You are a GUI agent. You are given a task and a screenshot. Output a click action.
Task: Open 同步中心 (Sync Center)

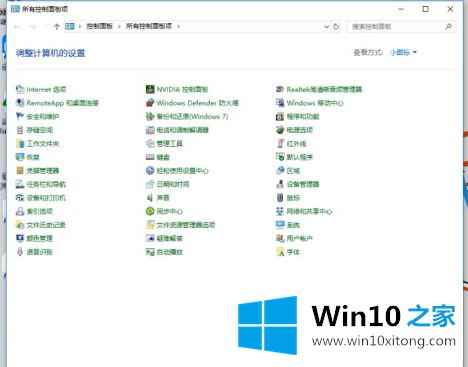tap(164, 211)
